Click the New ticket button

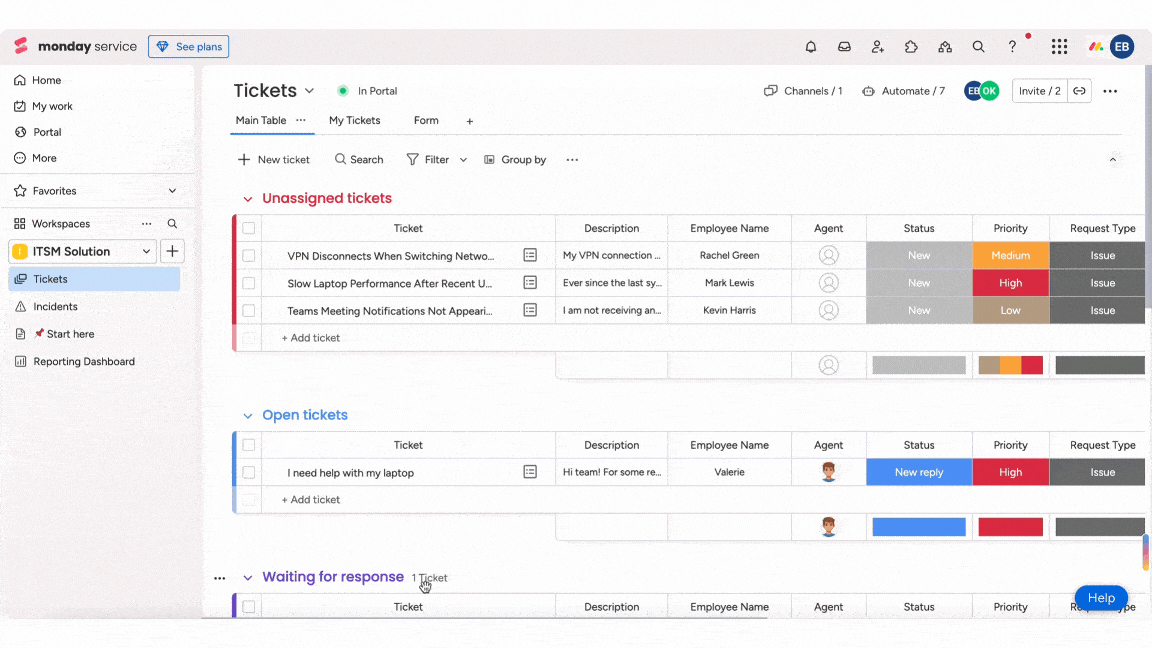point(273,159)
